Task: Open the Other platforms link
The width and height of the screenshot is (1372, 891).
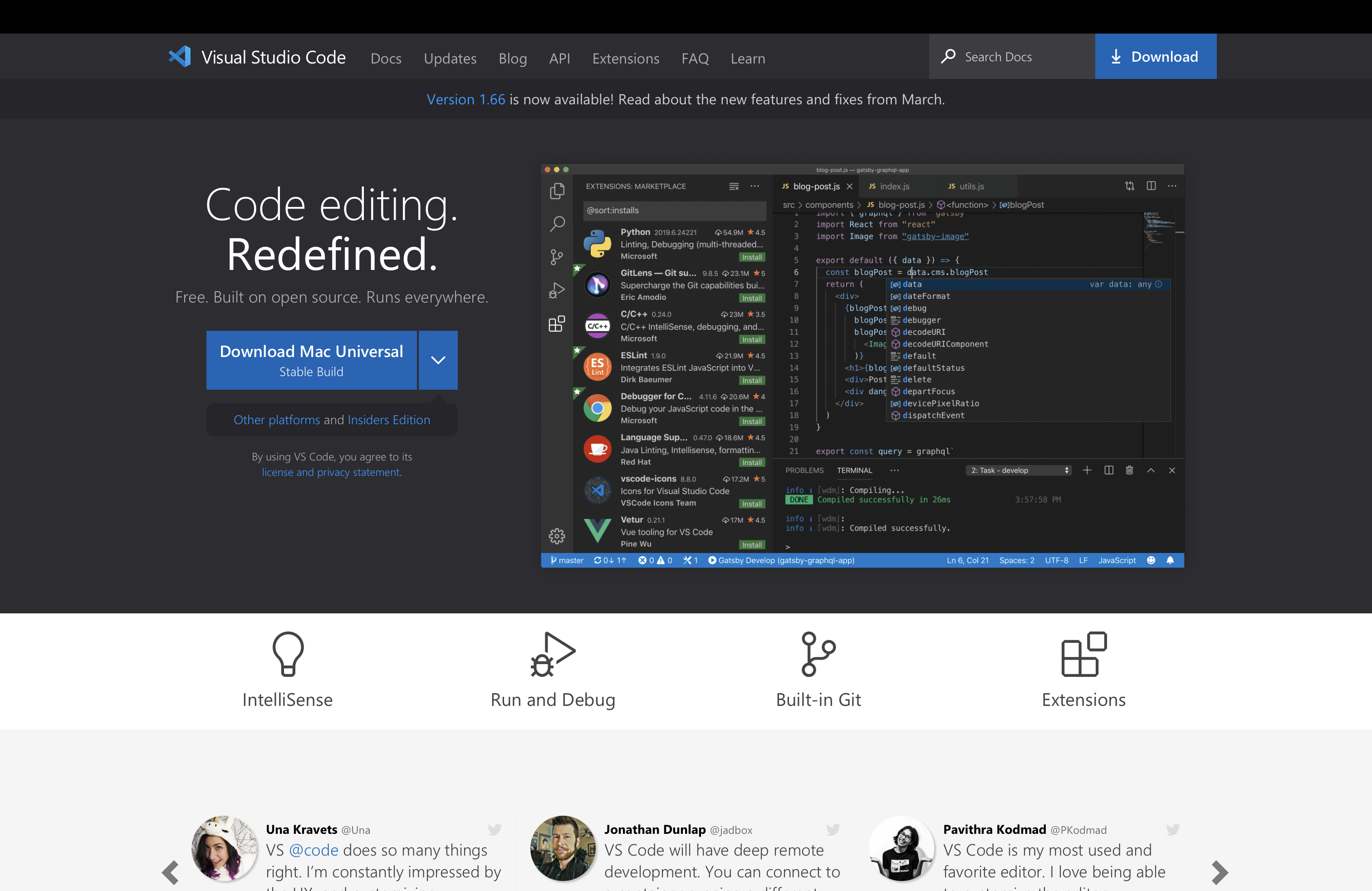Action: tap(277, 420)
